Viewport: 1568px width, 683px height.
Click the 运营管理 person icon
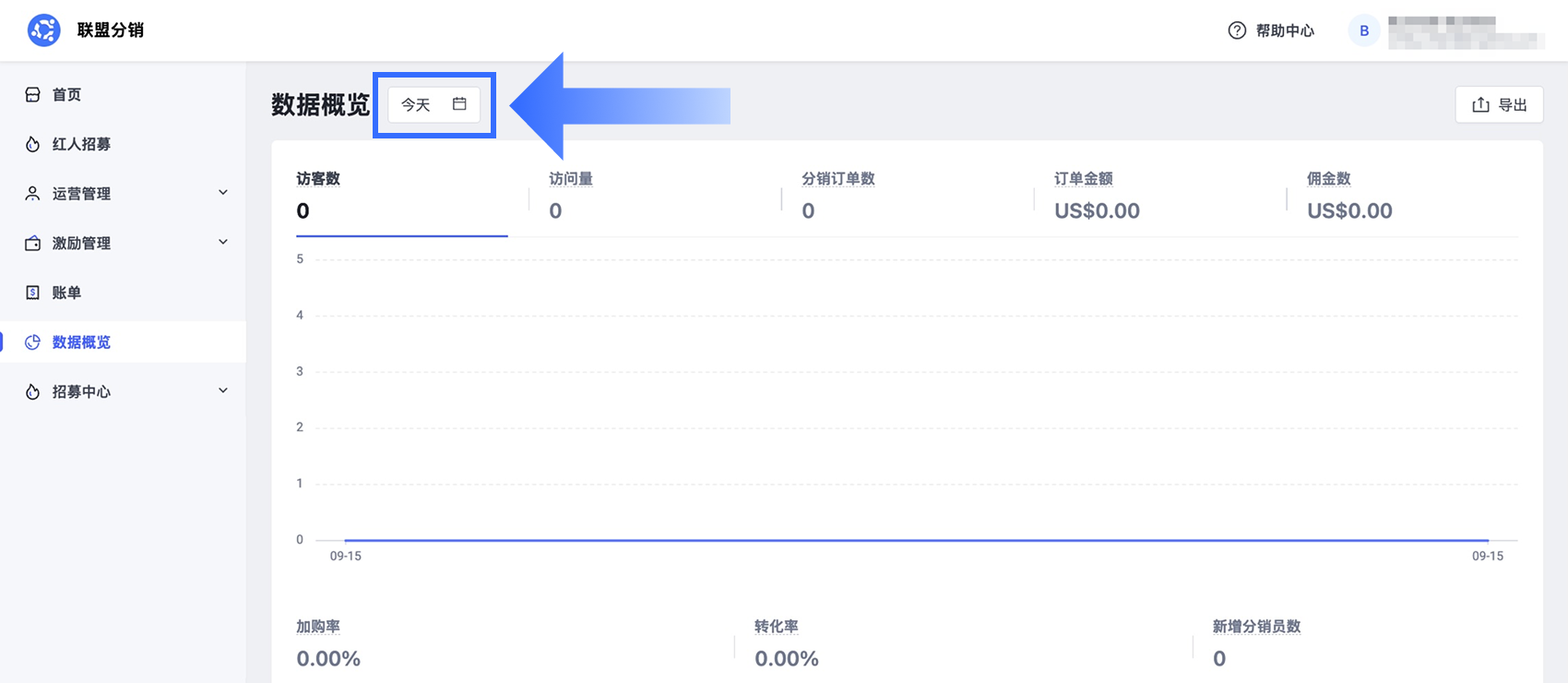32,194
